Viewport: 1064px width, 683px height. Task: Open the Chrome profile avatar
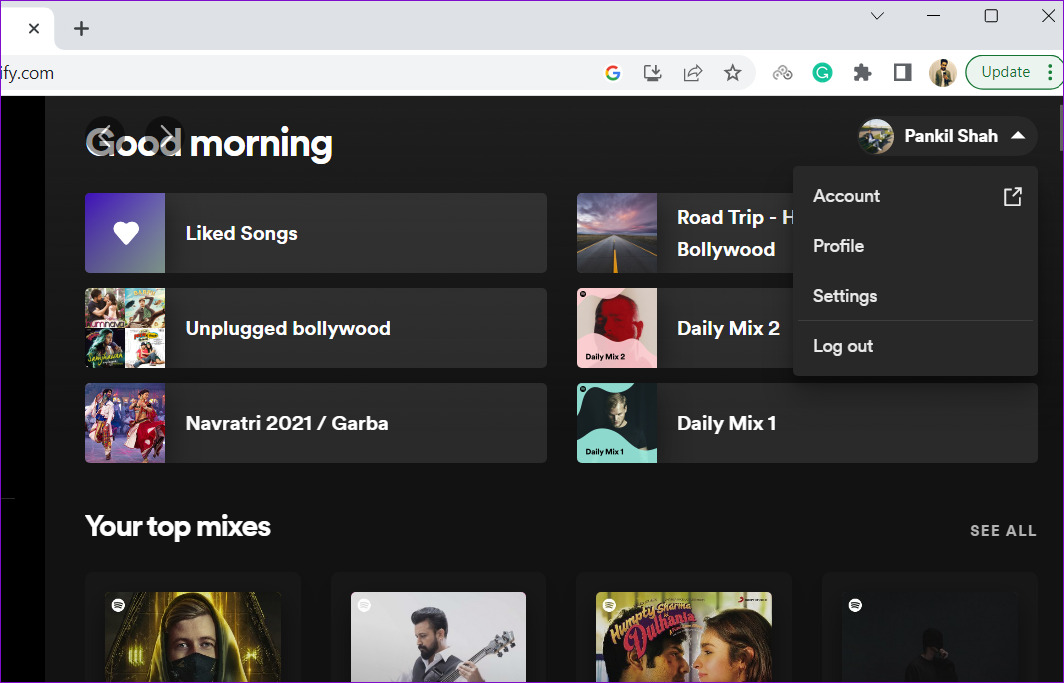[x=943, y=73]
